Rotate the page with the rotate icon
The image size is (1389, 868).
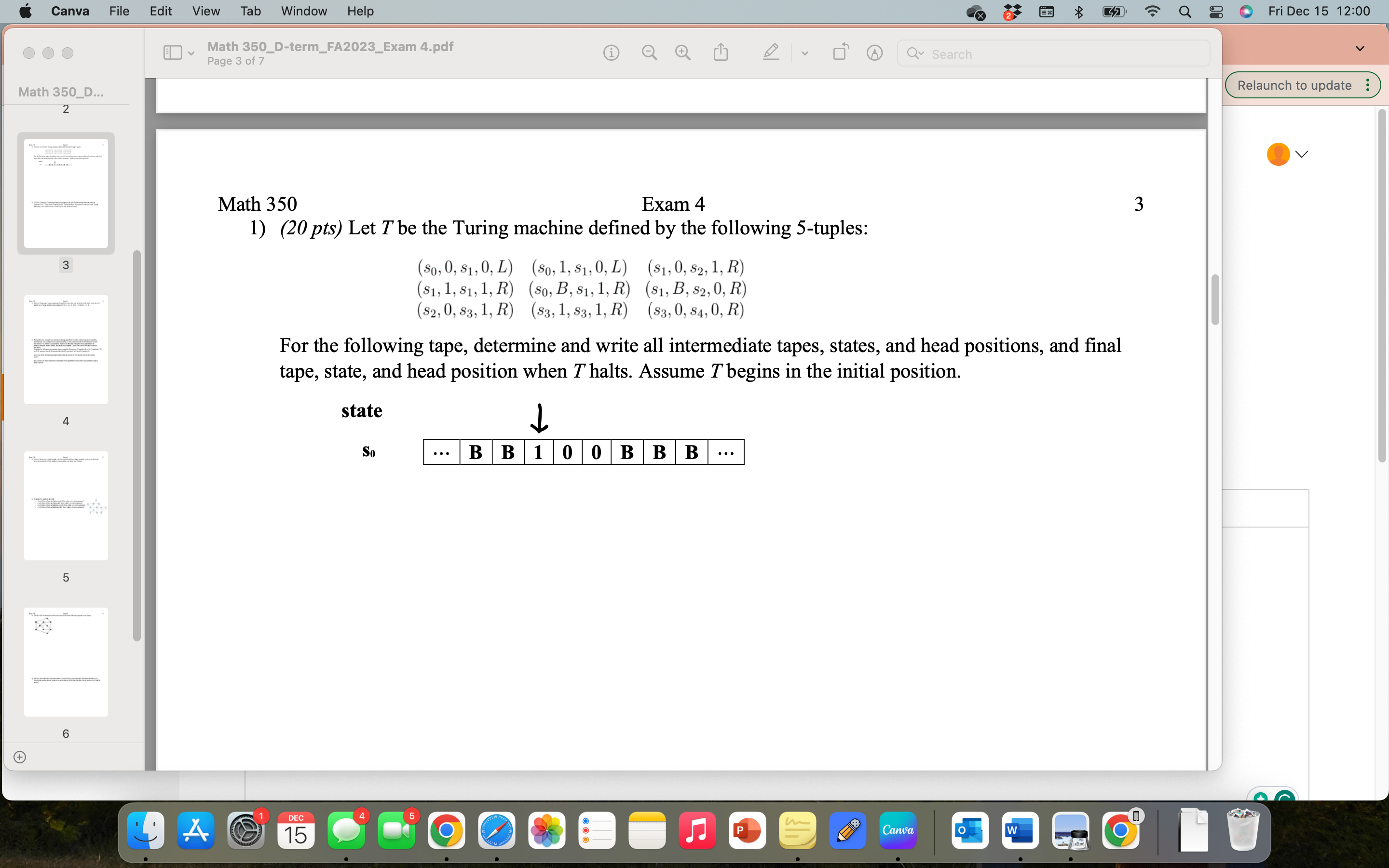[840, 52]
